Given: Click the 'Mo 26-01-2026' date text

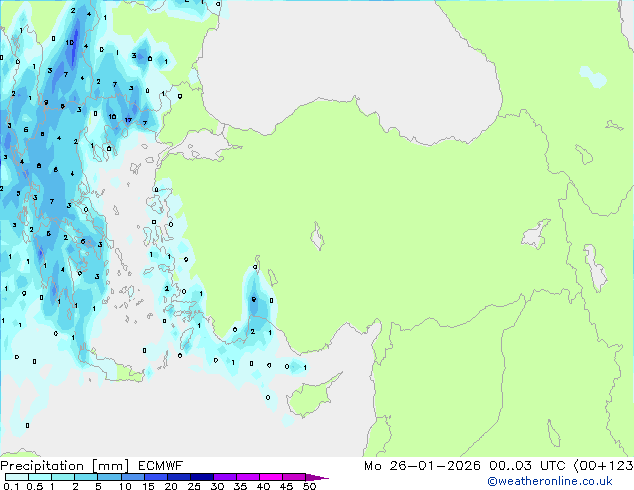Looking at the screenshot, I should click(x=422, y=466).
